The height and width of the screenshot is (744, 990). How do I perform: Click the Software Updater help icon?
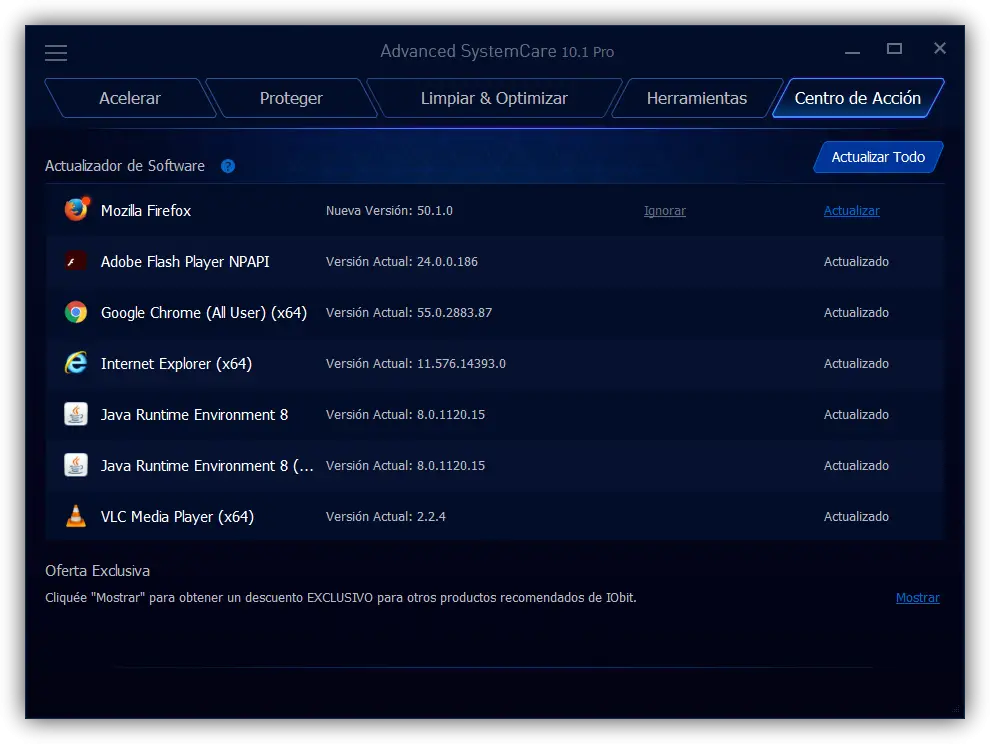228,166
